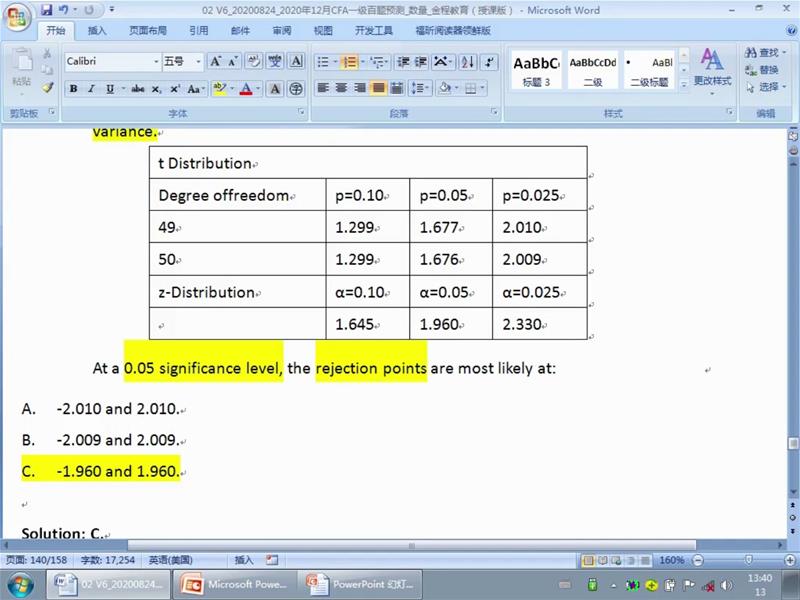Open the 页面布局 ribbon tab

tap(146, 31)
